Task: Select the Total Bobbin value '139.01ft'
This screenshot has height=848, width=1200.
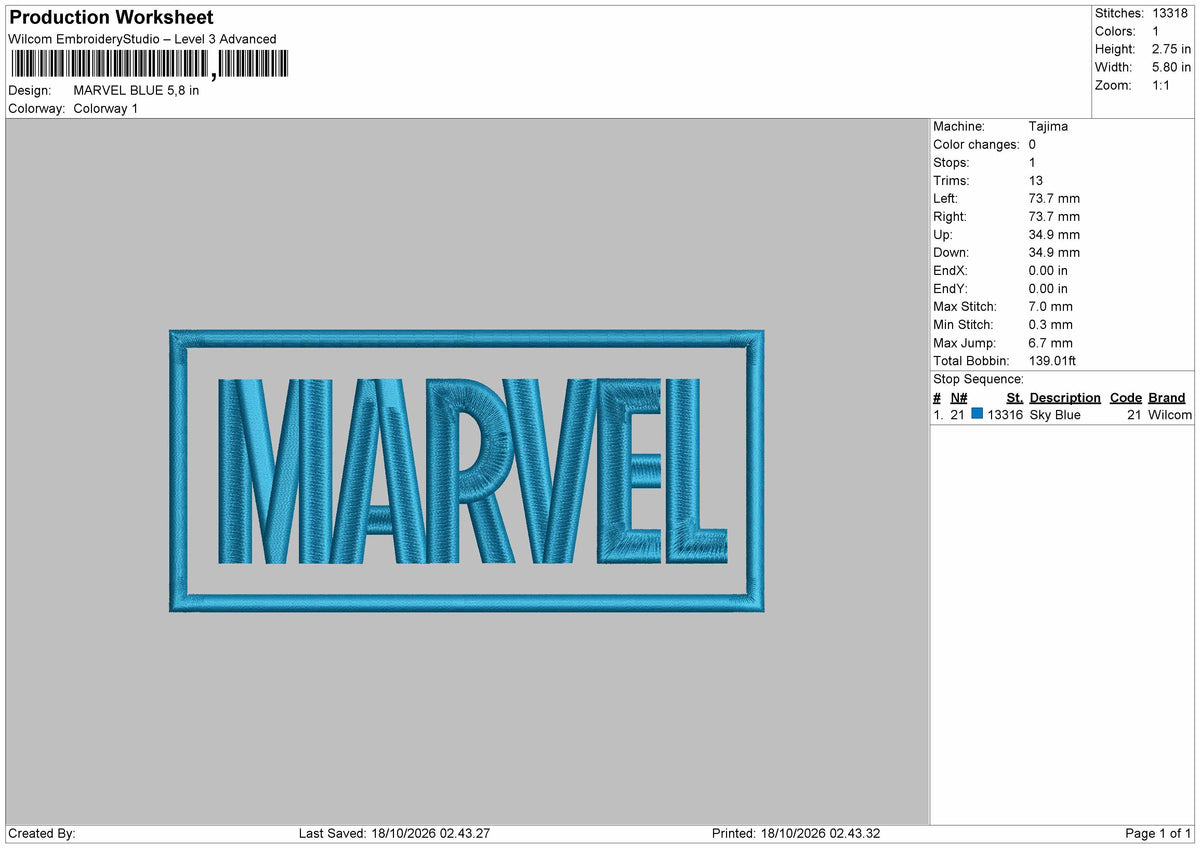Action: pos(1052,360)
